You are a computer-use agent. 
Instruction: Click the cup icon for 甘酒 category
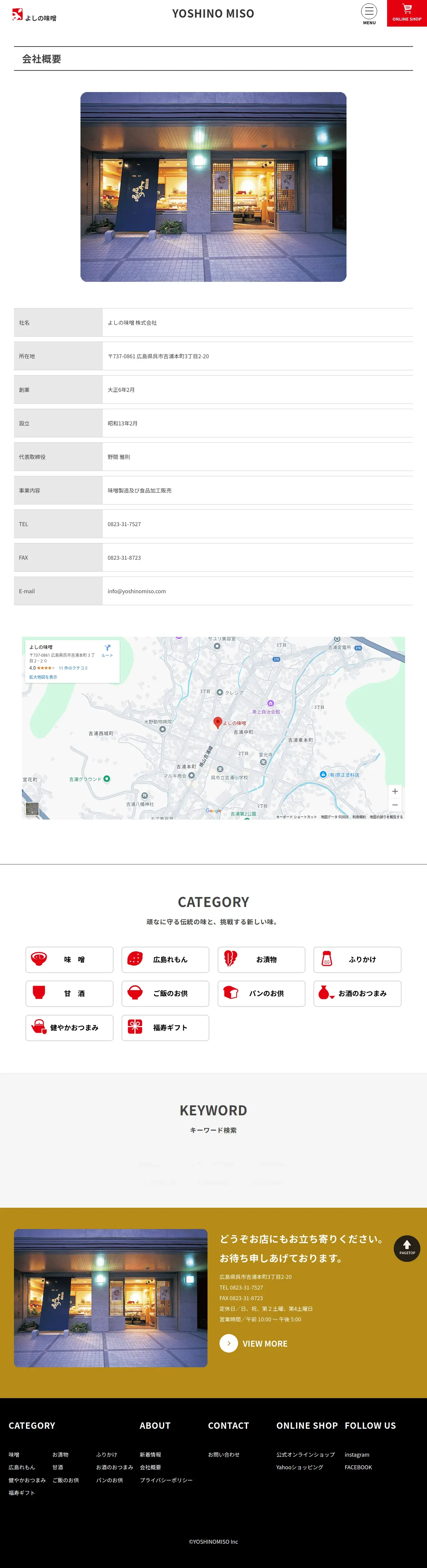point(39,993)
